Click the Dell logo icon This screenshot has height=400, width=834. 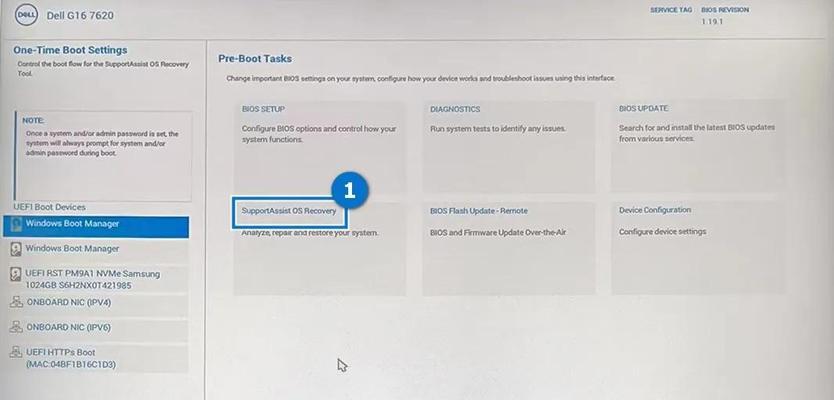point(26,15)
